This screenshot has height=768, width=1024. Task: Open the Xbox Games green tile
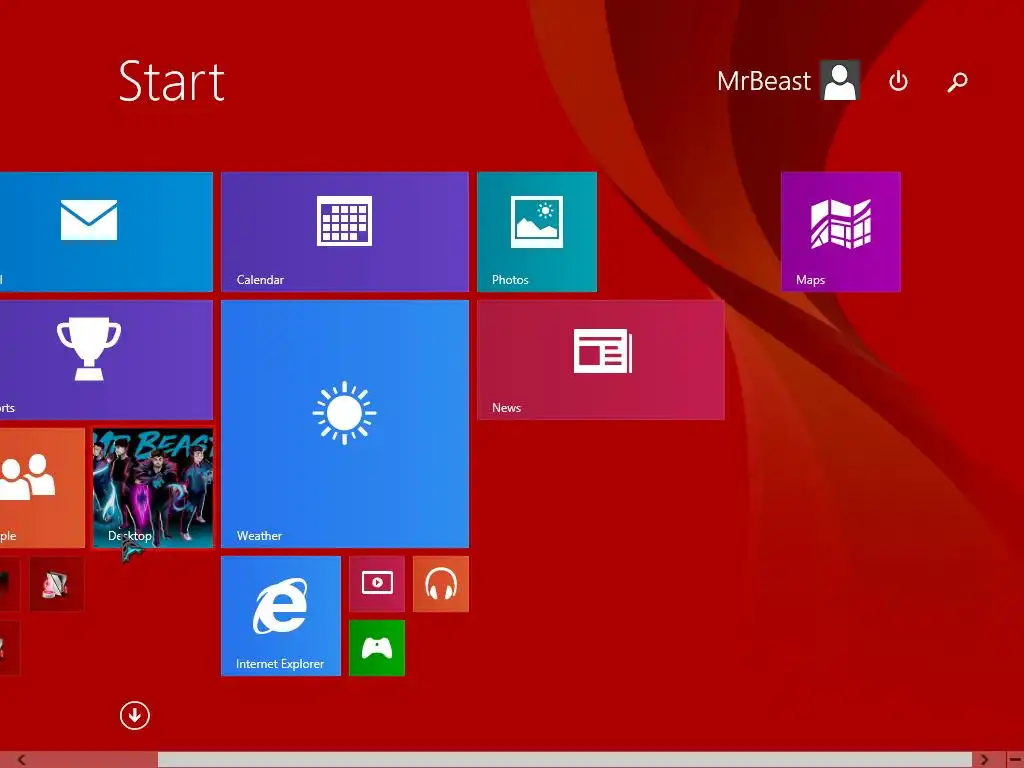click(377, 648)
